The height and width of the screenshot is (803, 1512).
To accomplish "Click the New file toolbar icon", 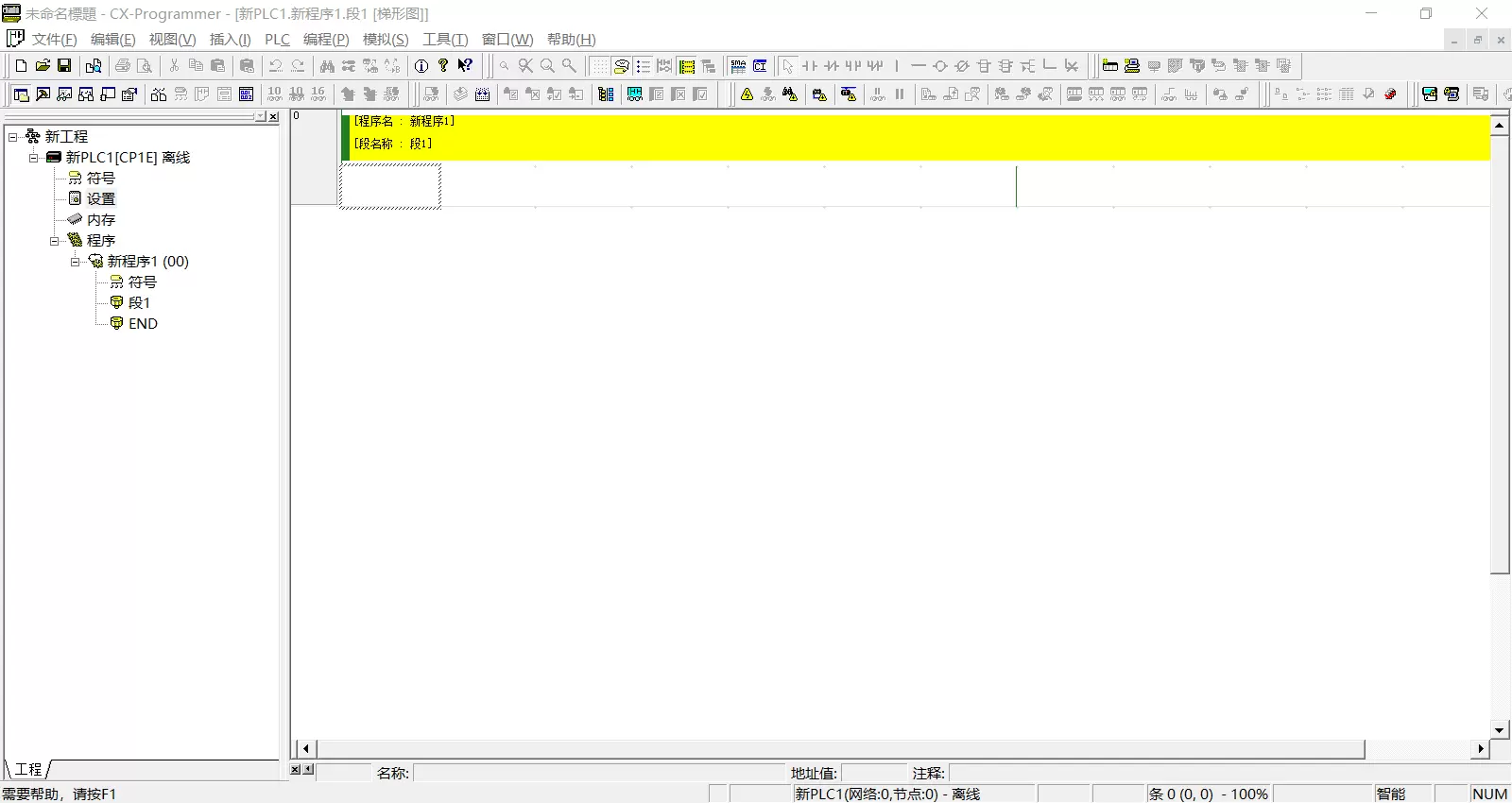I will pyautogui.click(x=21, y=65).
